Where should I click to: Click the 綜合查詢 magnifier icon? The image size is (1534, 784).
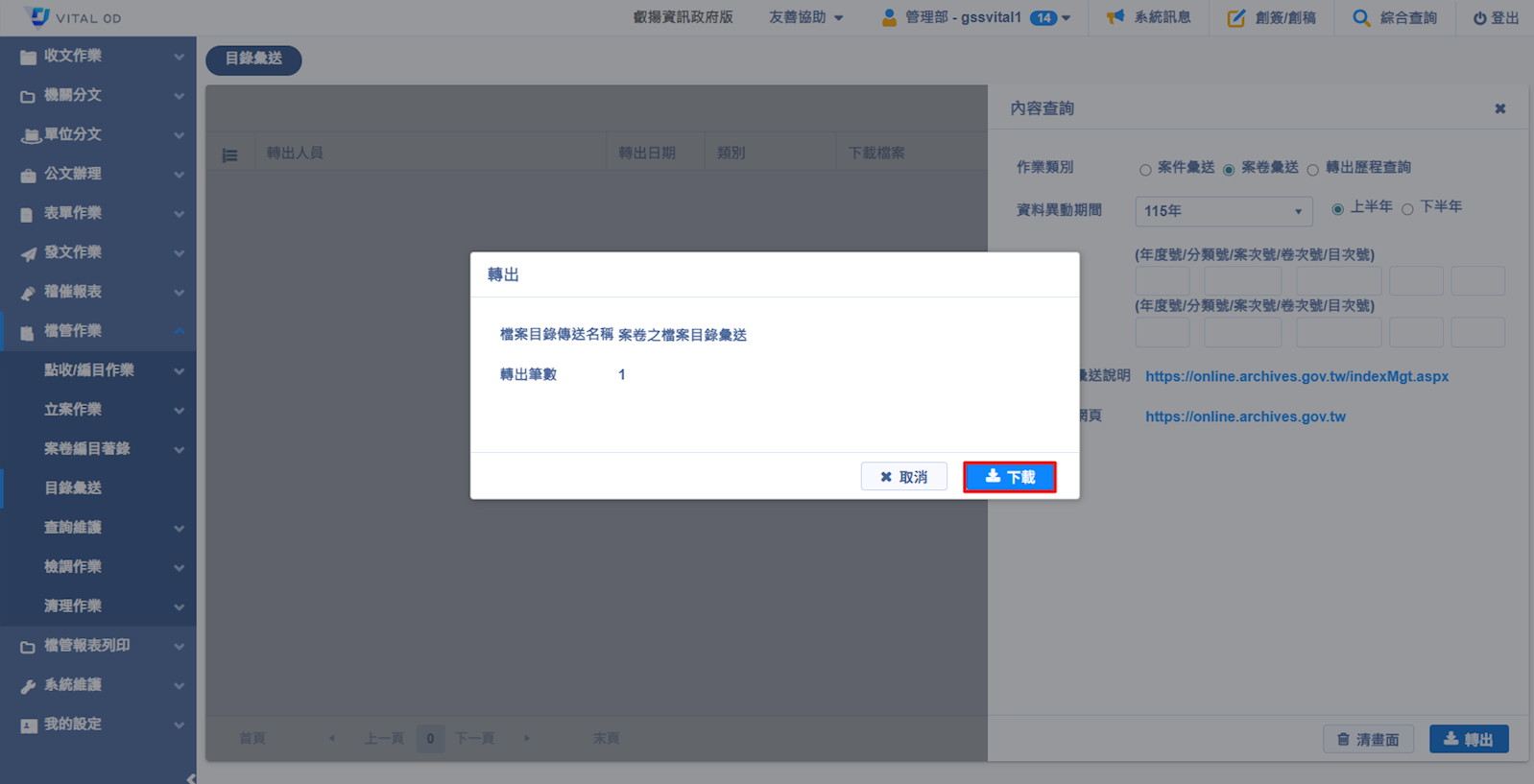tap(1360, 17)
